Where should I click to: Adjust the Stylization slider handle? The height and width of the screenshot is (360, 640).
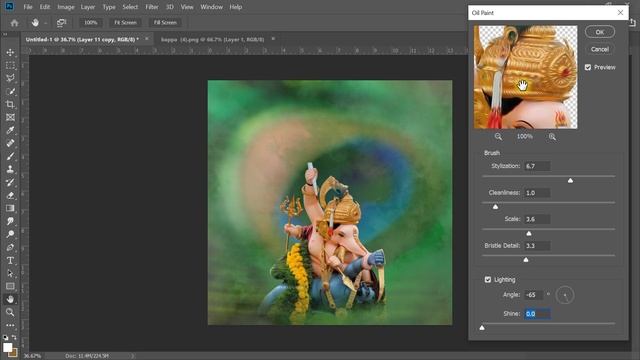(570, 180)
